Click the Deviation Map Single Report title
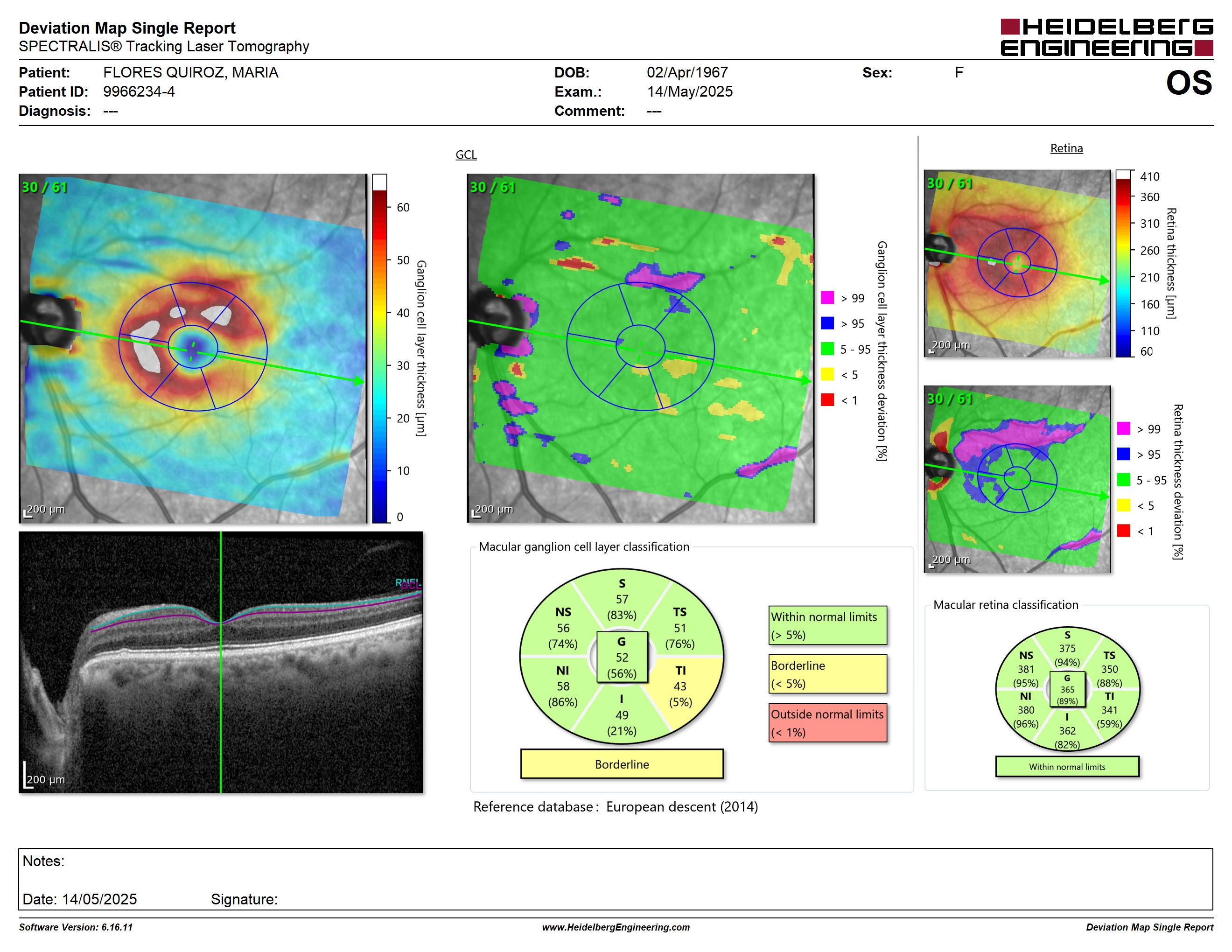The image size is (1232, 952). click(127, 28)
